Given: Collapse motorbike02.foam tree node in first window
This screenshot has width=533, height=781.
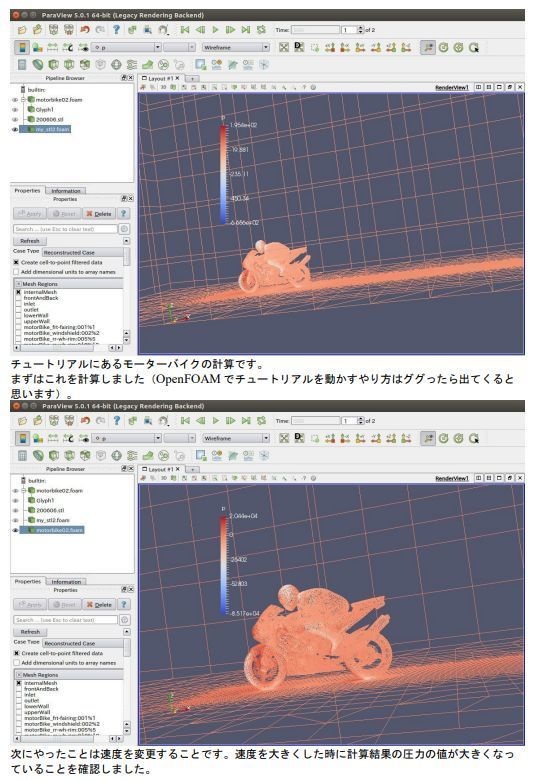Looking at the screenshot, I should 23,100.
